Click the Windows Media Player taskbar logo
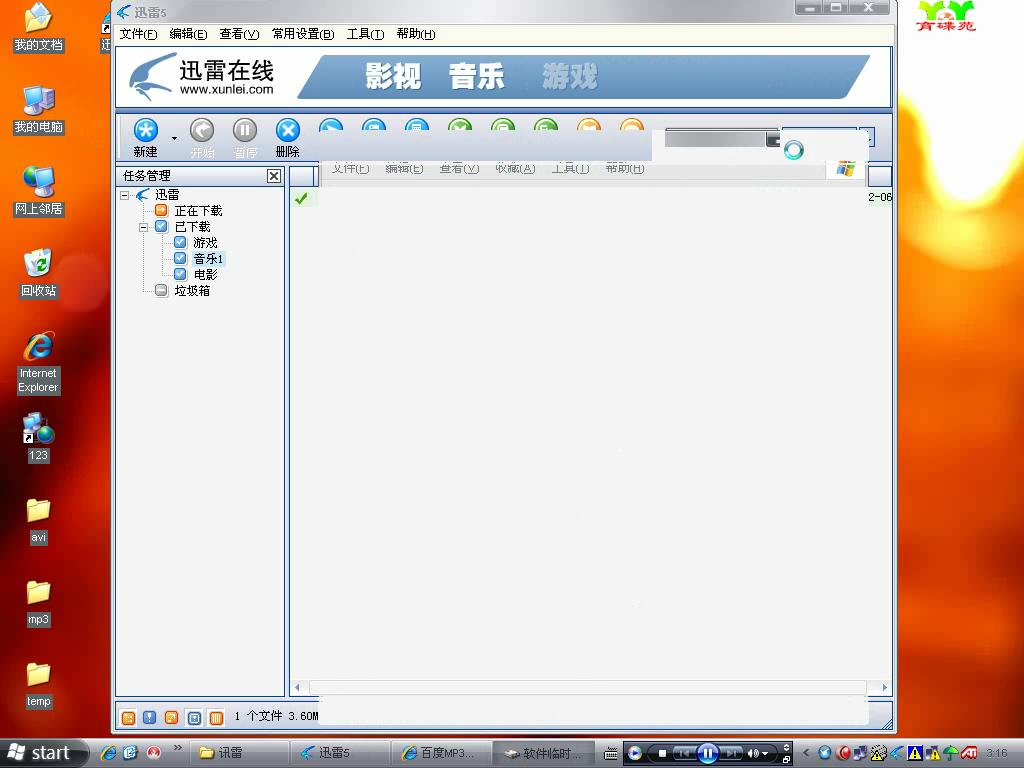The height and width of the screenshot is (768, 1024). click(635, 754)
